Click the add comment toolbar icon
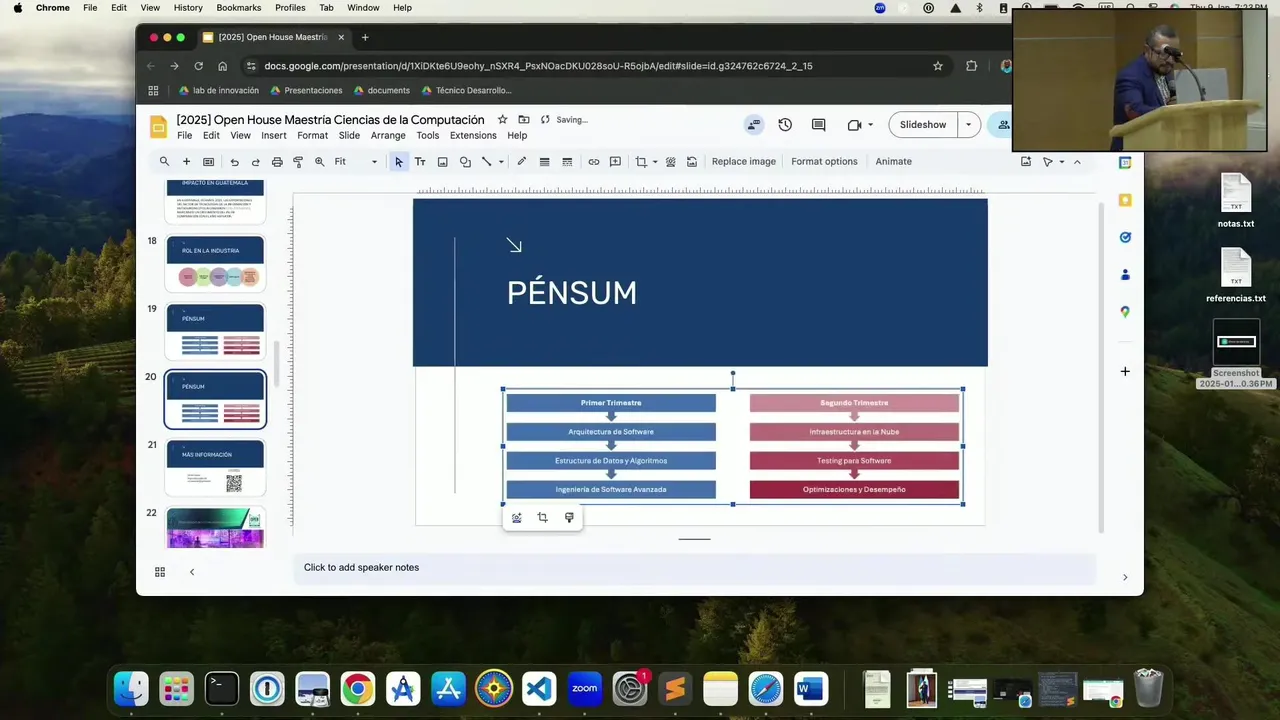Viewport: 1280px width, 720px height. [615, 161]
